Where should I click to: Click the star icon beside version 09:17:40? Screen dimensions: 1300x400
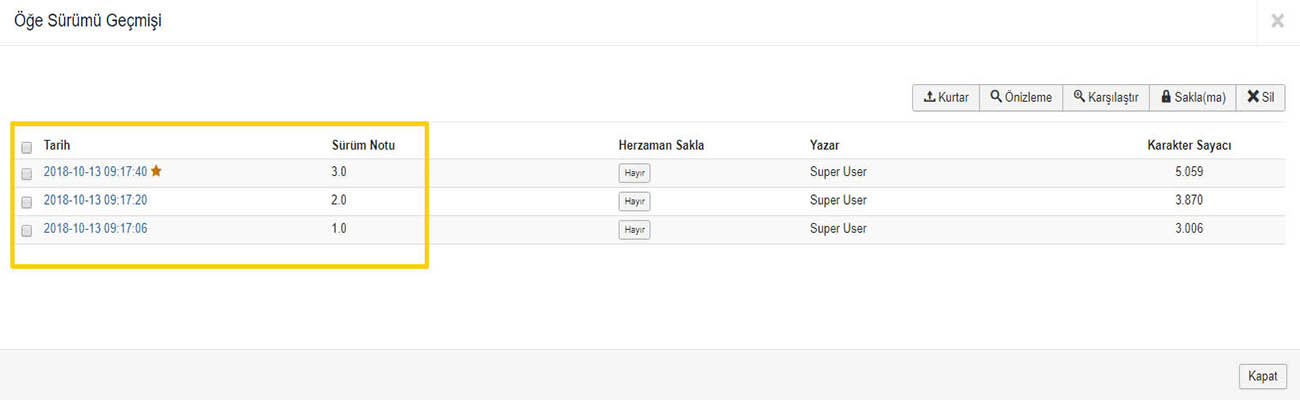pos(156,171)
